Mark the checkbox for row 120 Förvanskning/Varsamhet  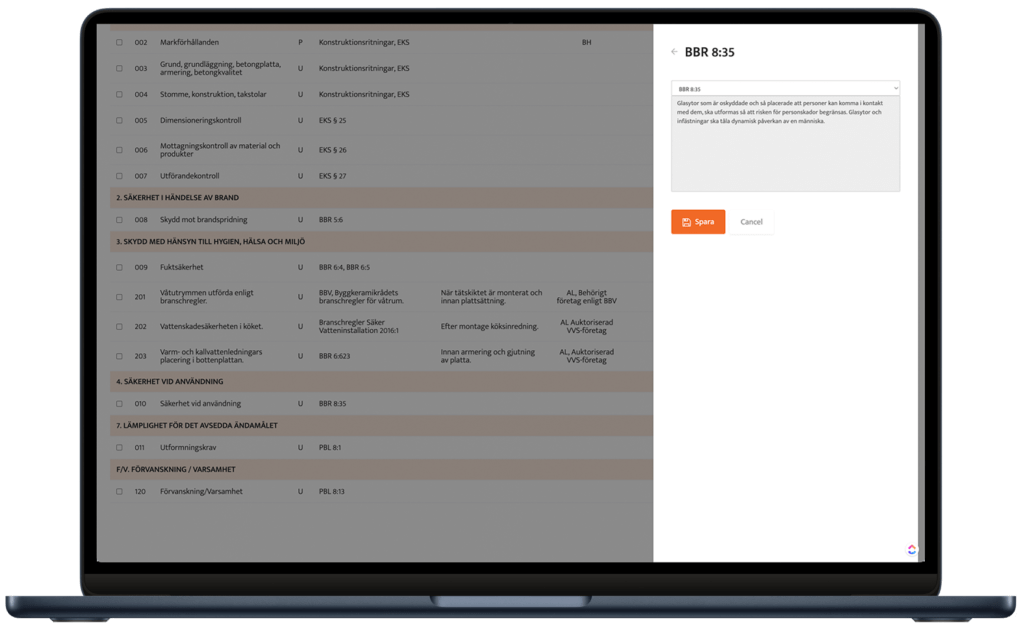(x=119, y=492)
